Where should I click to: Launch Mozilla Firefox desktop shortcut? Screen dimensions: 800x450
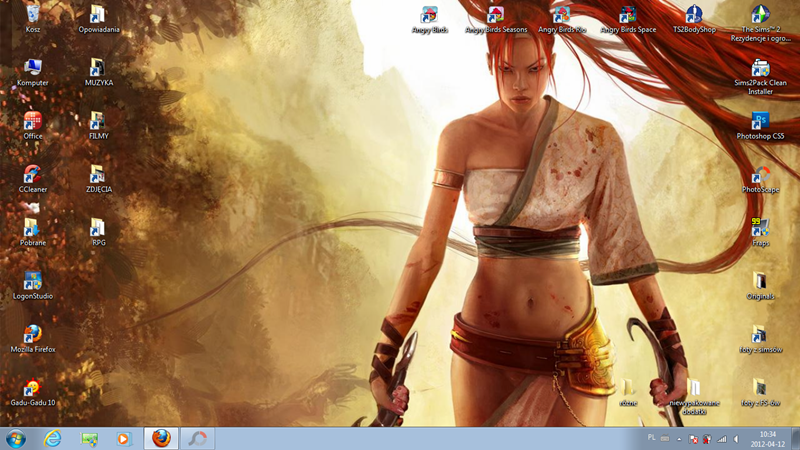(x=33, y=339)
